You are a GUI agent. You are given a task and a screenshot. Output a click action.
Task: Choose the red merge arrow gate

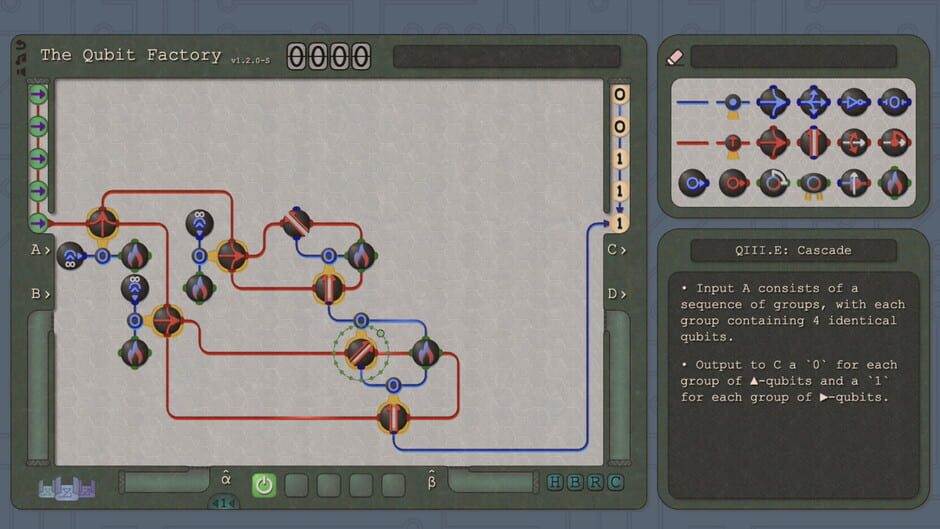coord(773,143)
